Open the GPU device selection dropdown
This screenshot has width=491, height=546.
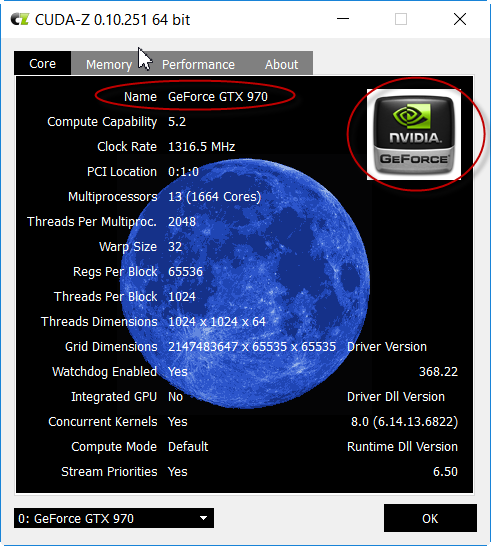point(114,518)
